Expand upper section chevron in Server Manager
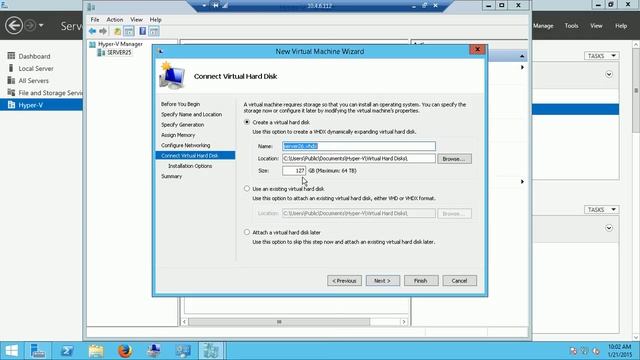Screen dimensions: 640x360 609,74
